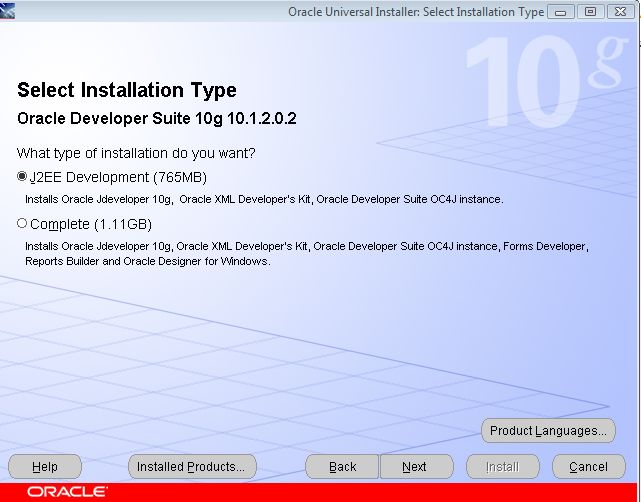
Task: Click the Oracle Developer Suite version subtitle
Action: click(157, 119)
